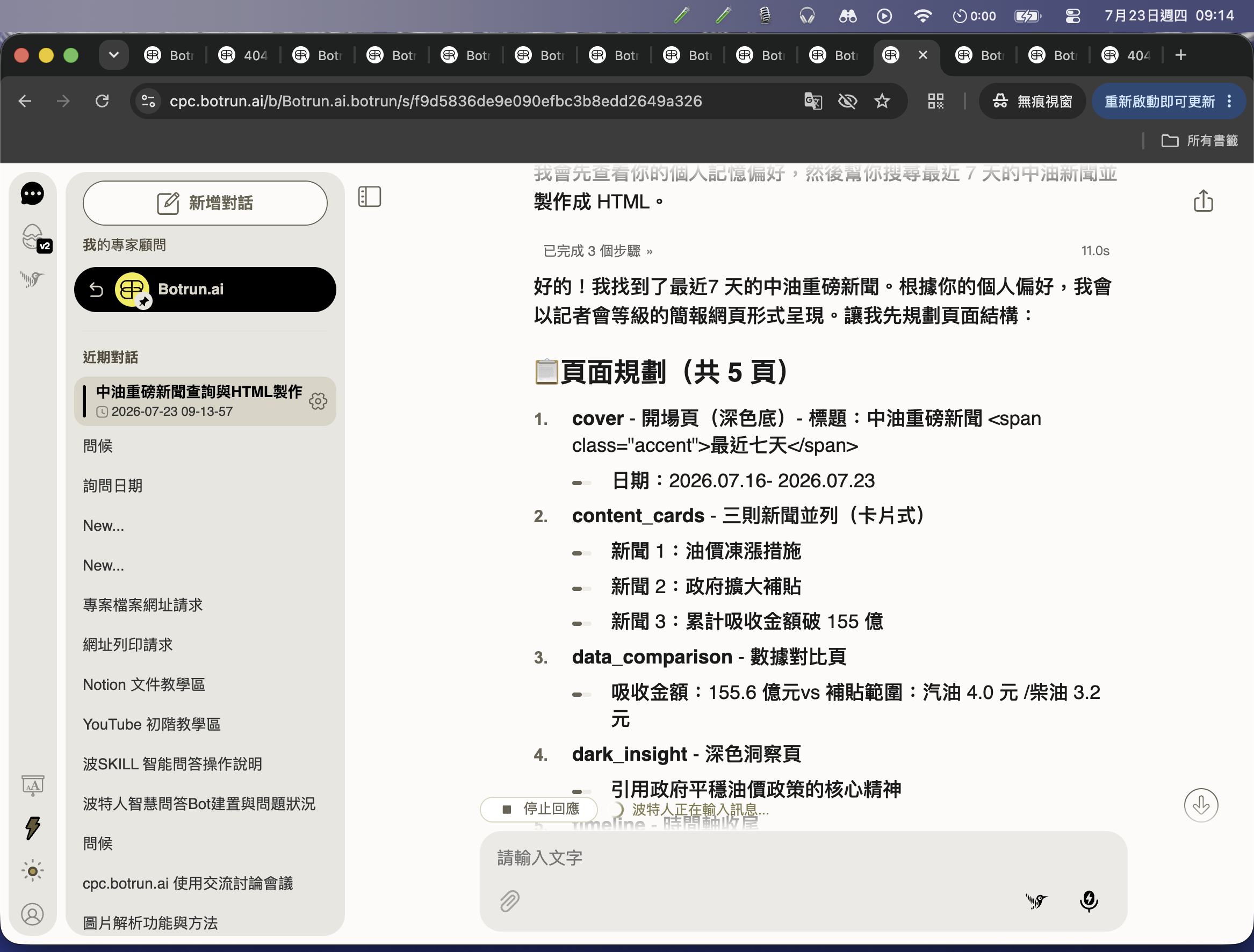Switch to the first 404 browser tab

(x=243, y=55)
